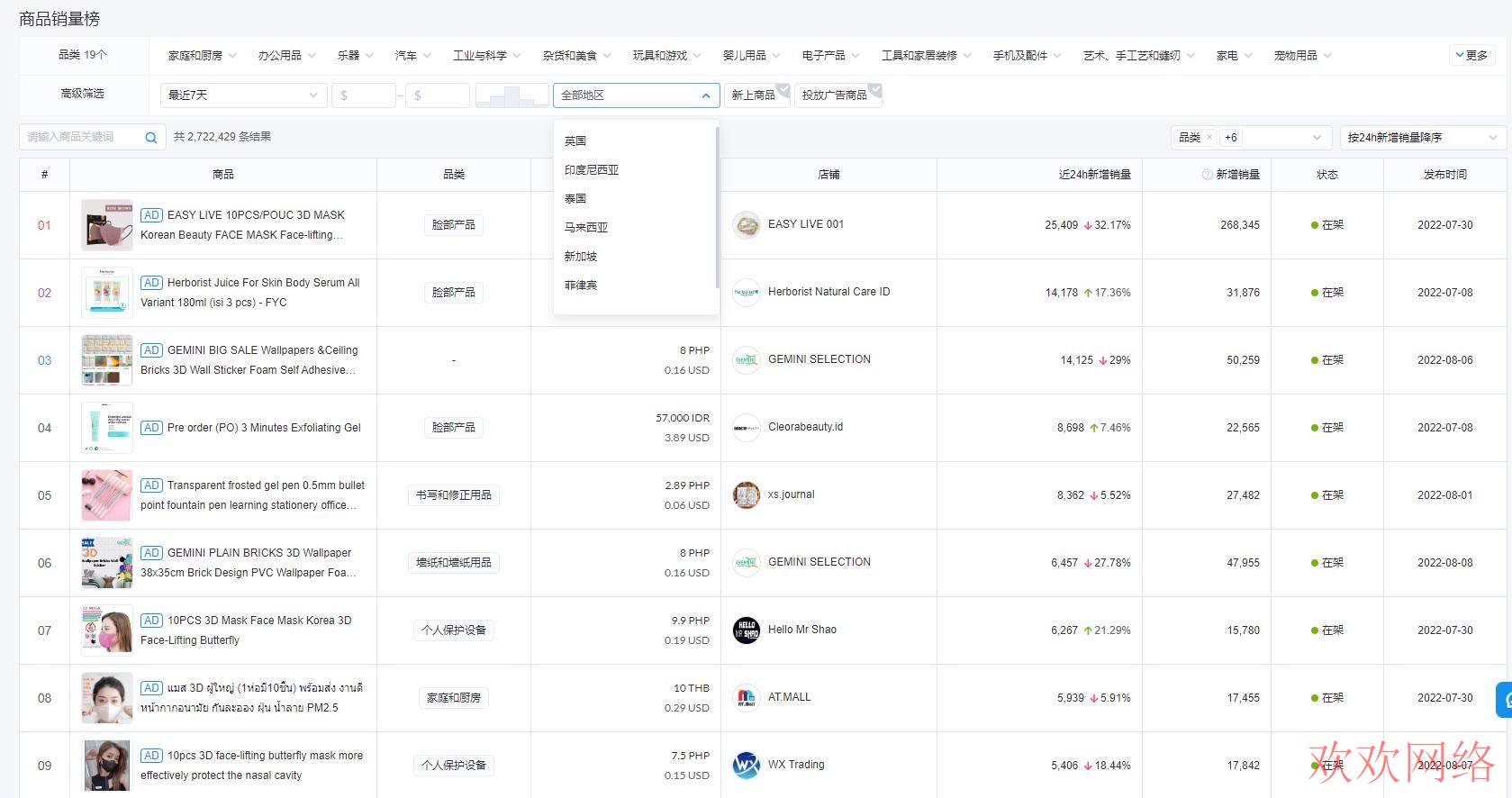1512x798 pixels.
Task: Click the help icon beside 新增销量 header
Action: pyautogui.click(x=1207, y=175)
